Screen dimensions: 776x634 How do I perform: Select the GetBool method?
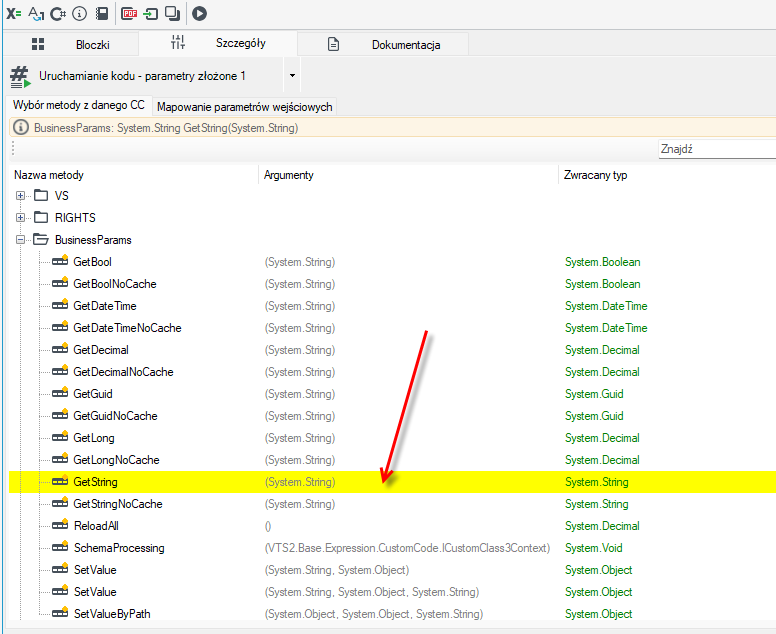93,262
